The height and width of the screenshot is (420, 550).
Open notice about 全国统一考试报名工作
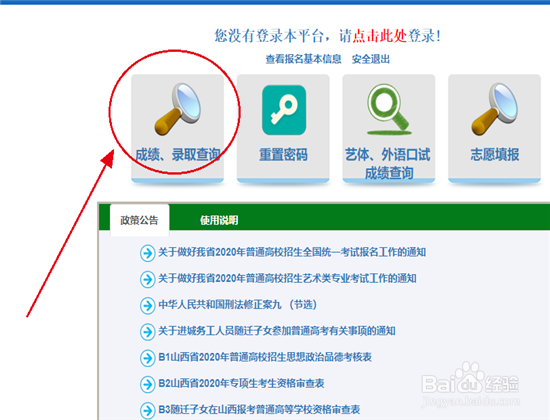[292, 252]
